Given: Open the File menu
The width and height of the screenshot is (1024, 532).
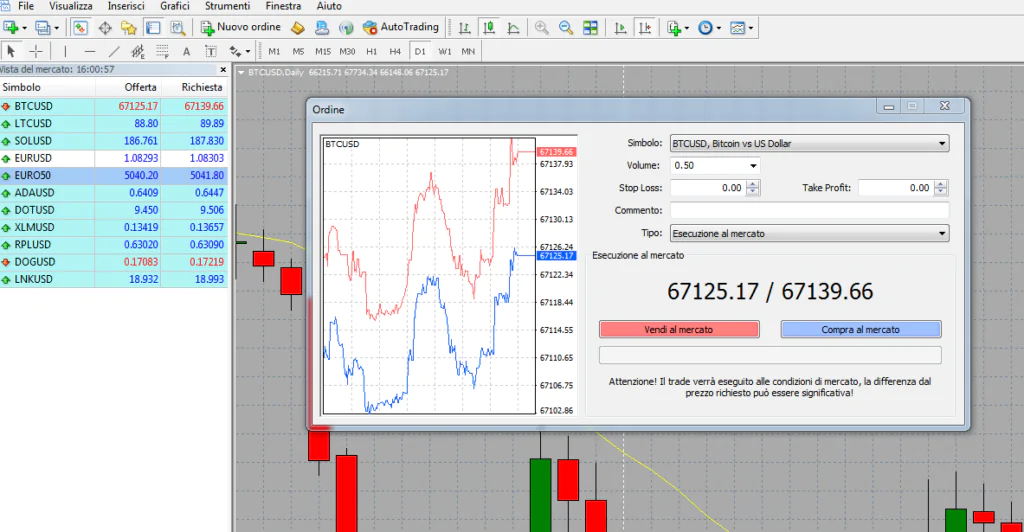Looking at the screenshot, I should point(26,6).
